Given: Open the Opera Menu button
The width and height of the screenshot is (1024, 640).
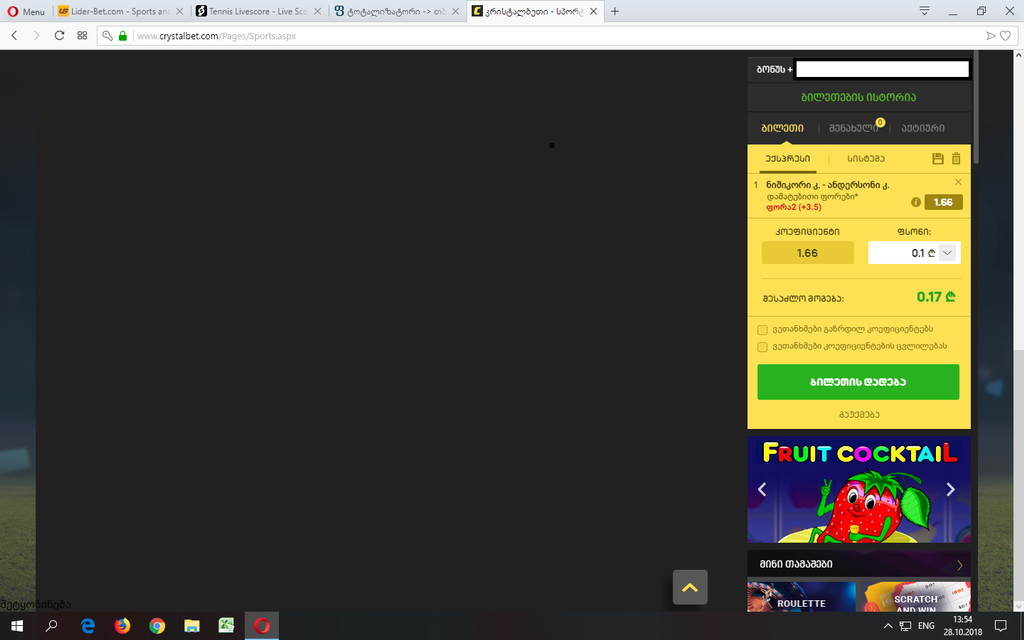Looking at the screenshot, I should point(26,11).
